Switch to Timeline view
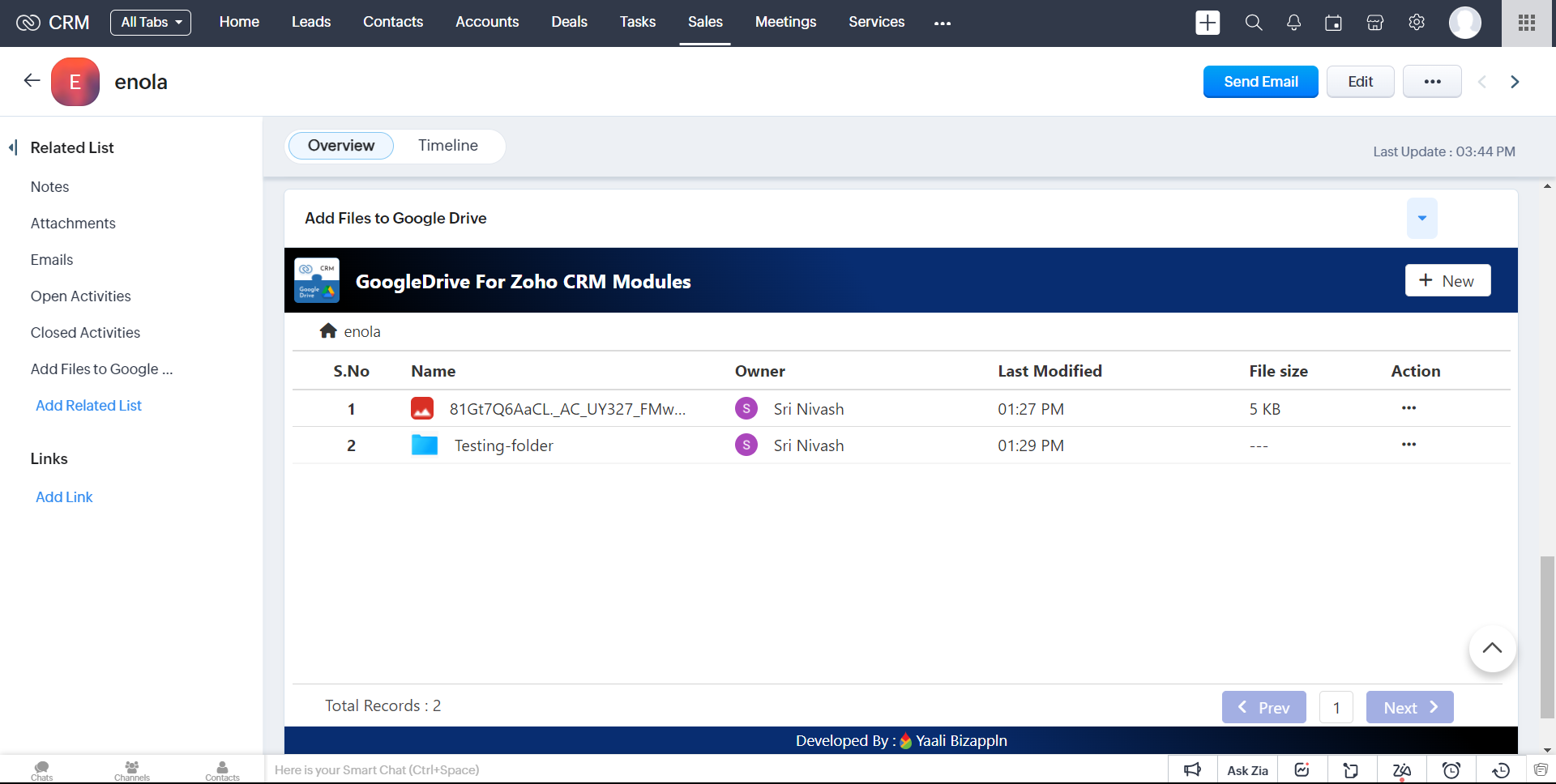 click(x=447, y=146)
